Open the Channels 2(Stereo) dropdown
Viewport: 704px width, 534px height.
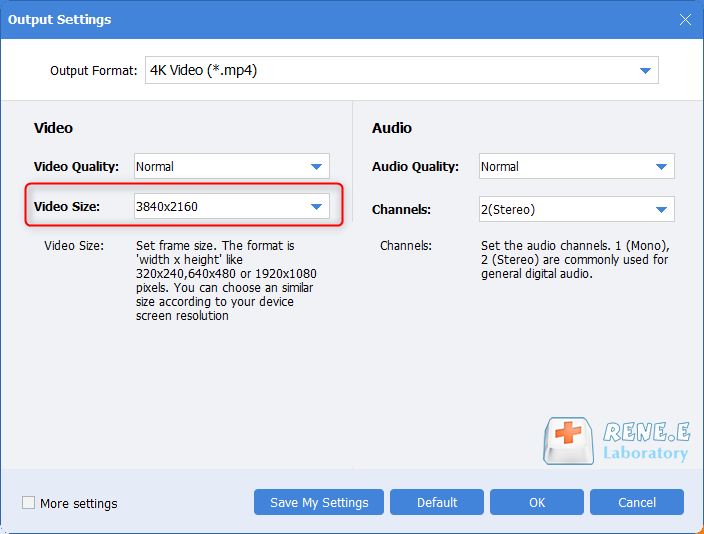[576, 209]
